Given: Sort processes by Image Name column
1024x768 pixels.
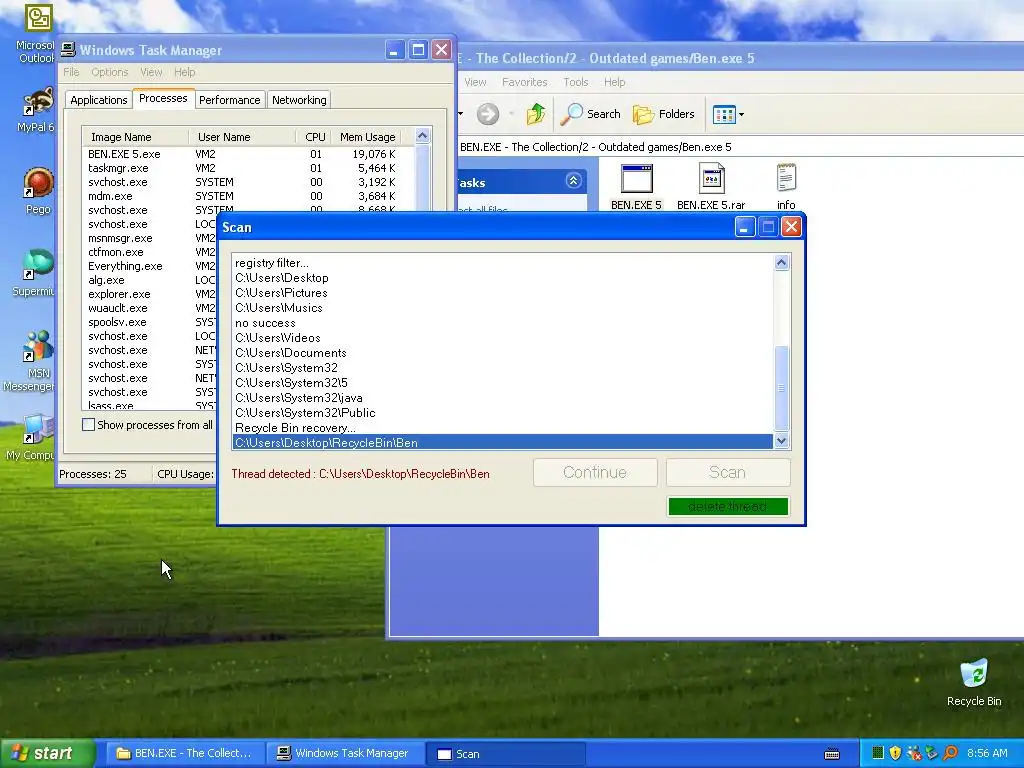Looking at the screenshot, I should pos(135,137).
